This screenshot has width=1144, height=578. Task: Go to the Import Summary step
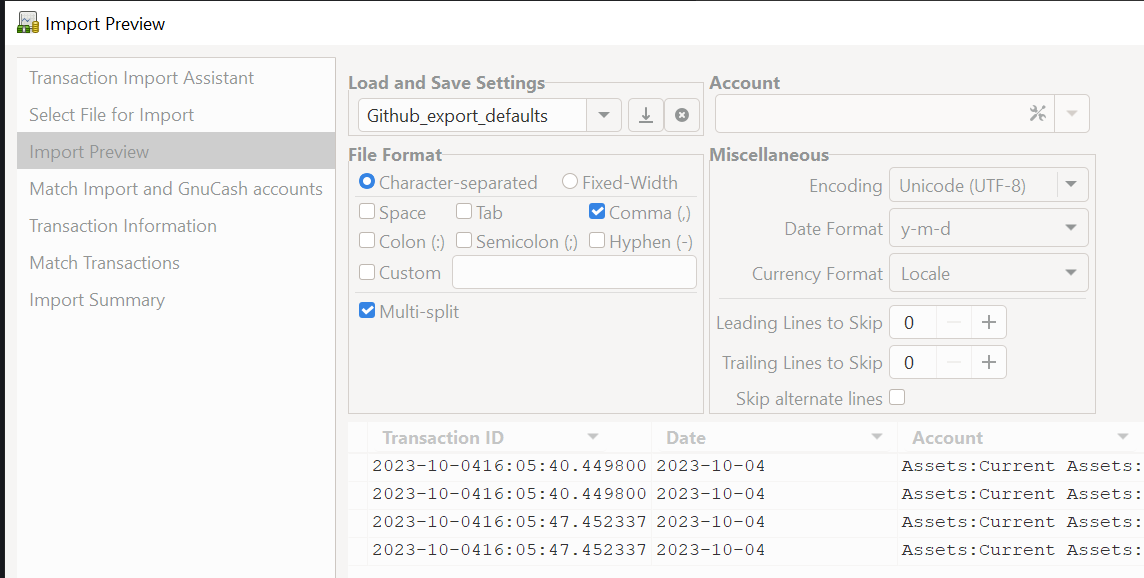pos(97,299)
